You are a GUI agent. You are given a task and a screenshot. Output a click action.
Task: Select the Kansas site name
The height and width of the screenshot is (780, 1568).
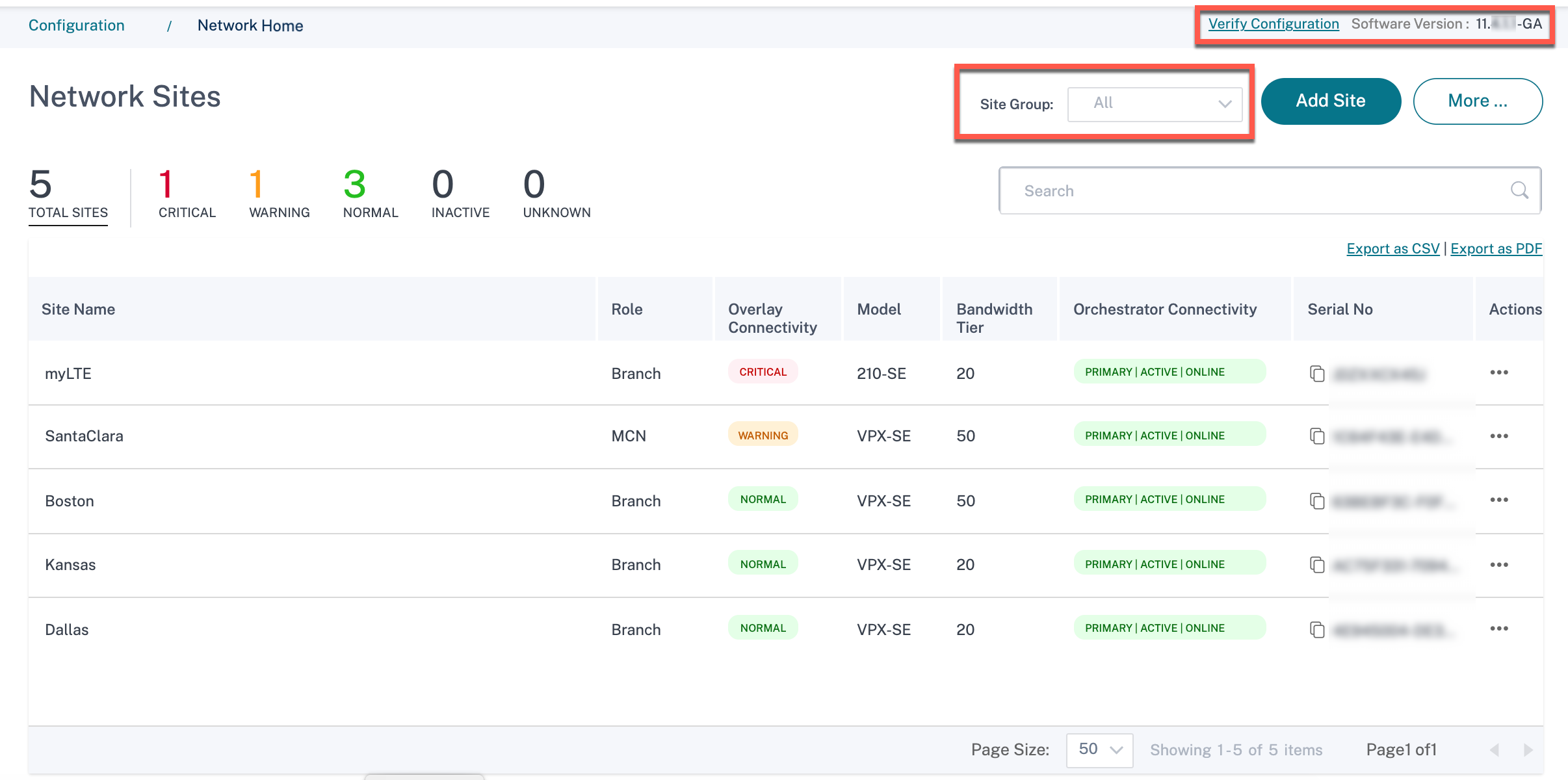[x=70, y=565]
